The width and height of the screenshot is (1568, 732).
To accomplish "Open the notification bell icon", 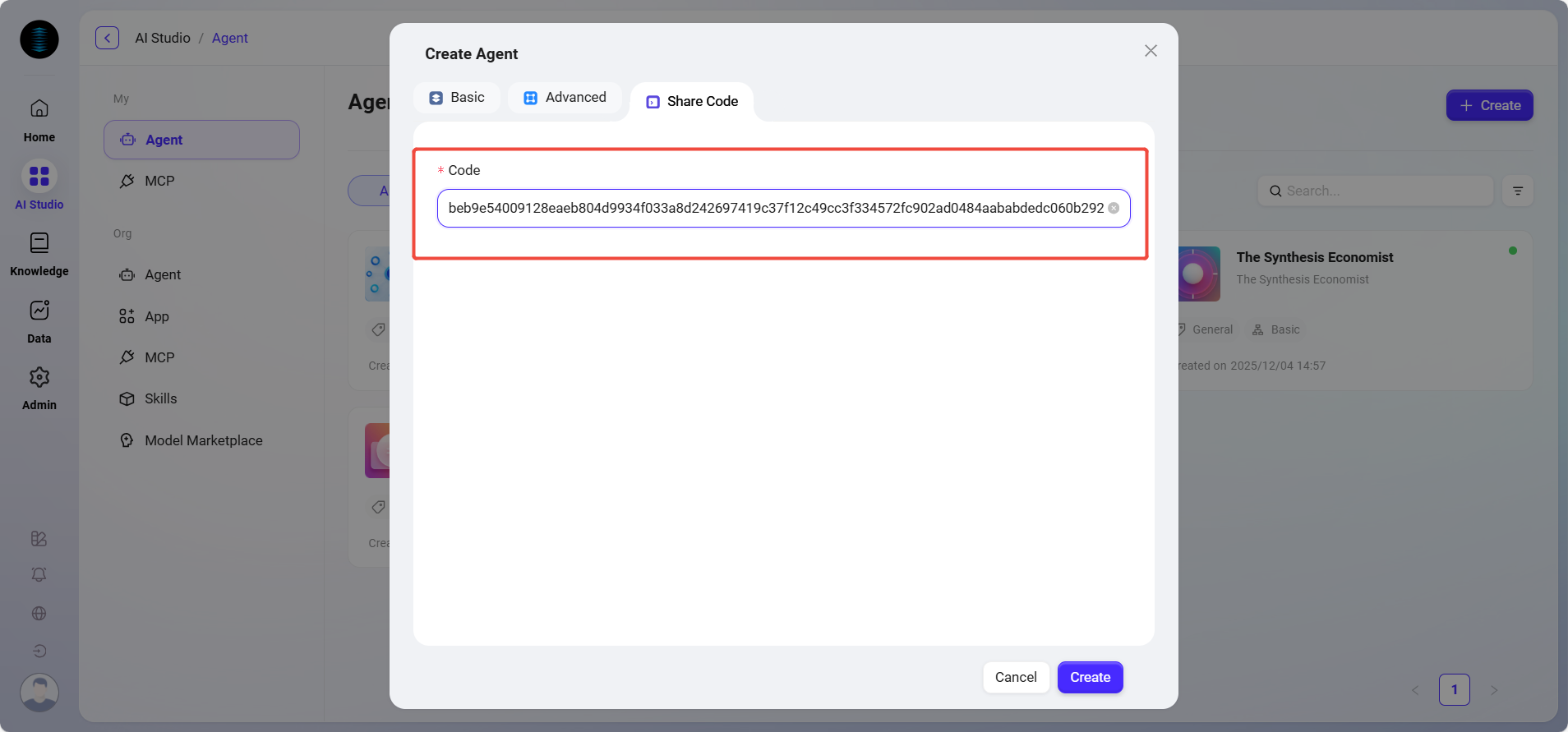I will point(39,575).
